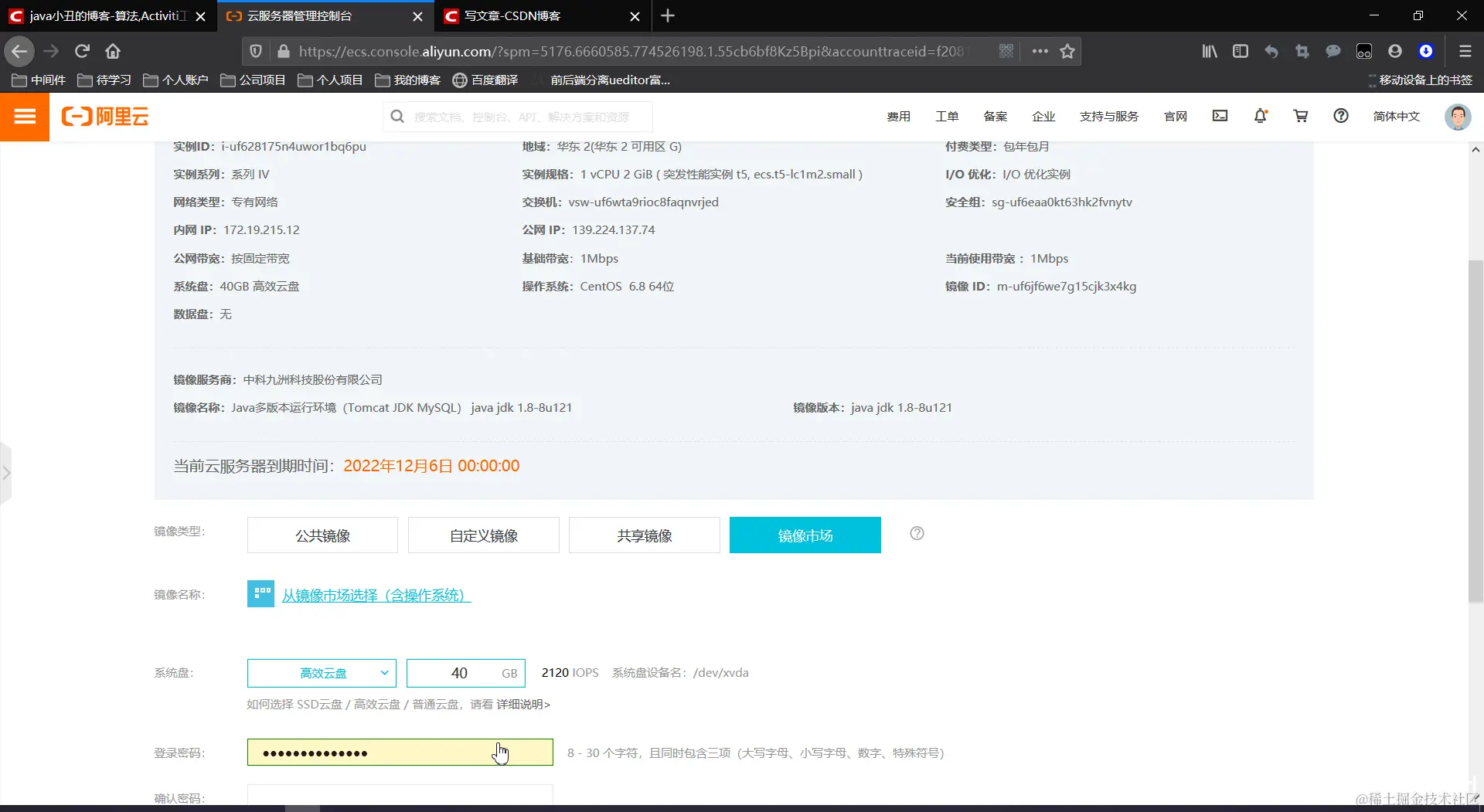Click the search magnifier icon
This screenshot has width=1484, height=812.
397,117
